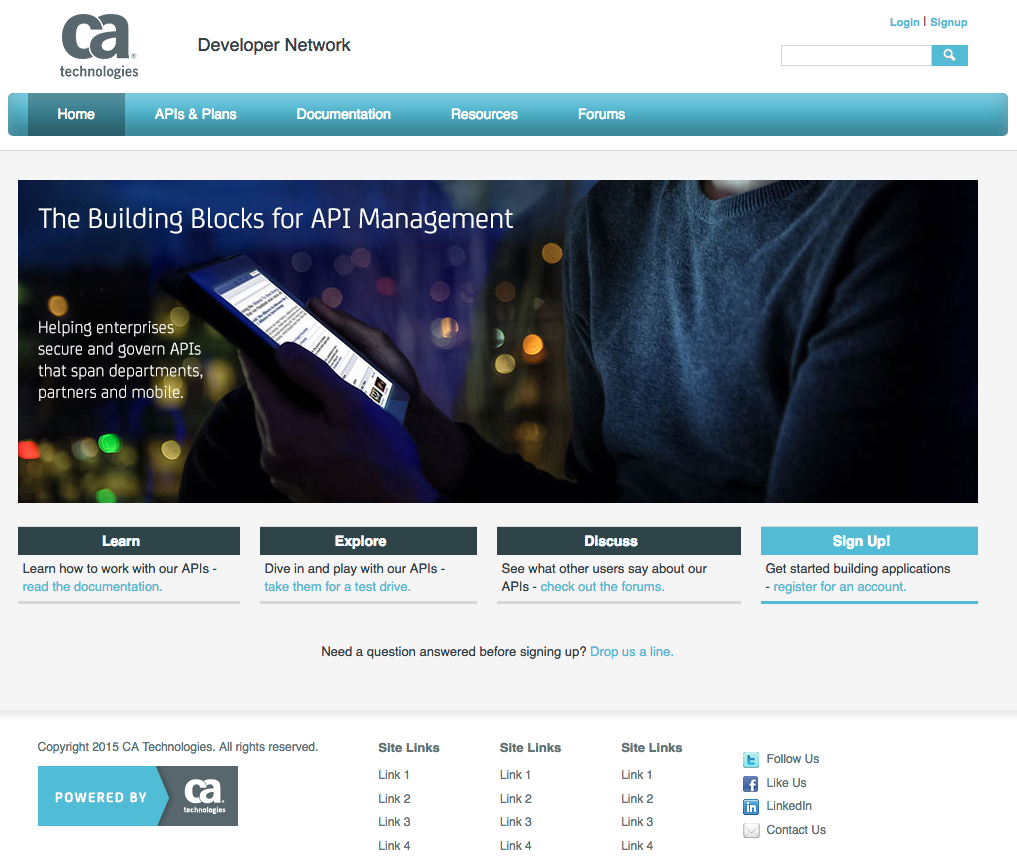Viewport: 1017px width, 863px height.
Task: Switch to the Resources tab
Action: point(484,114)
